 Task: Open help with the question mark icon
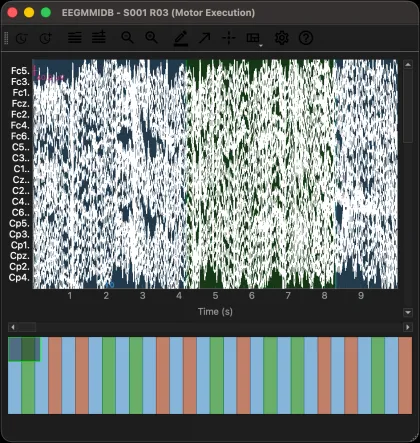[306, 38]
